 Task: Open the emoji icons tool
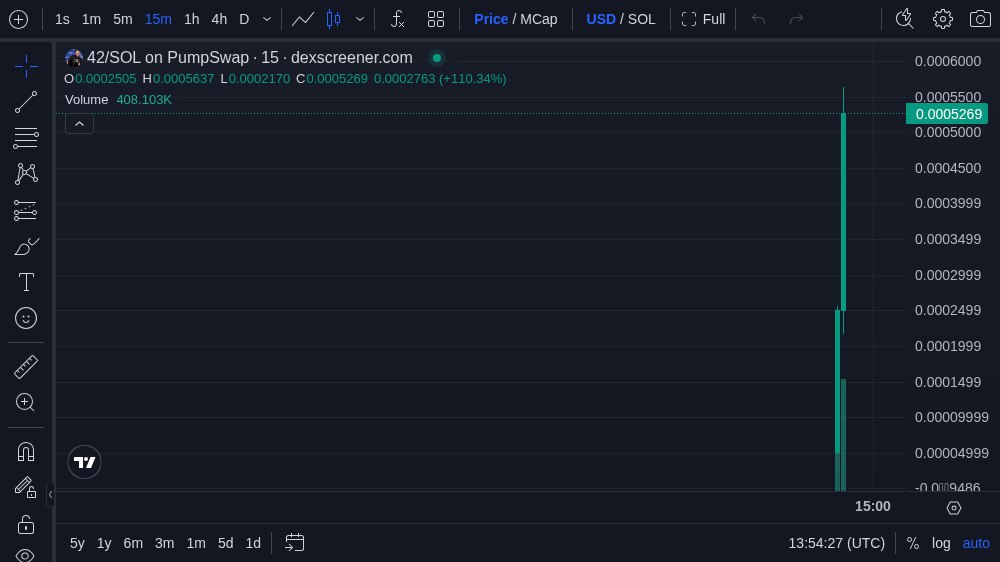pyautogui.click(x=26, y=318)
